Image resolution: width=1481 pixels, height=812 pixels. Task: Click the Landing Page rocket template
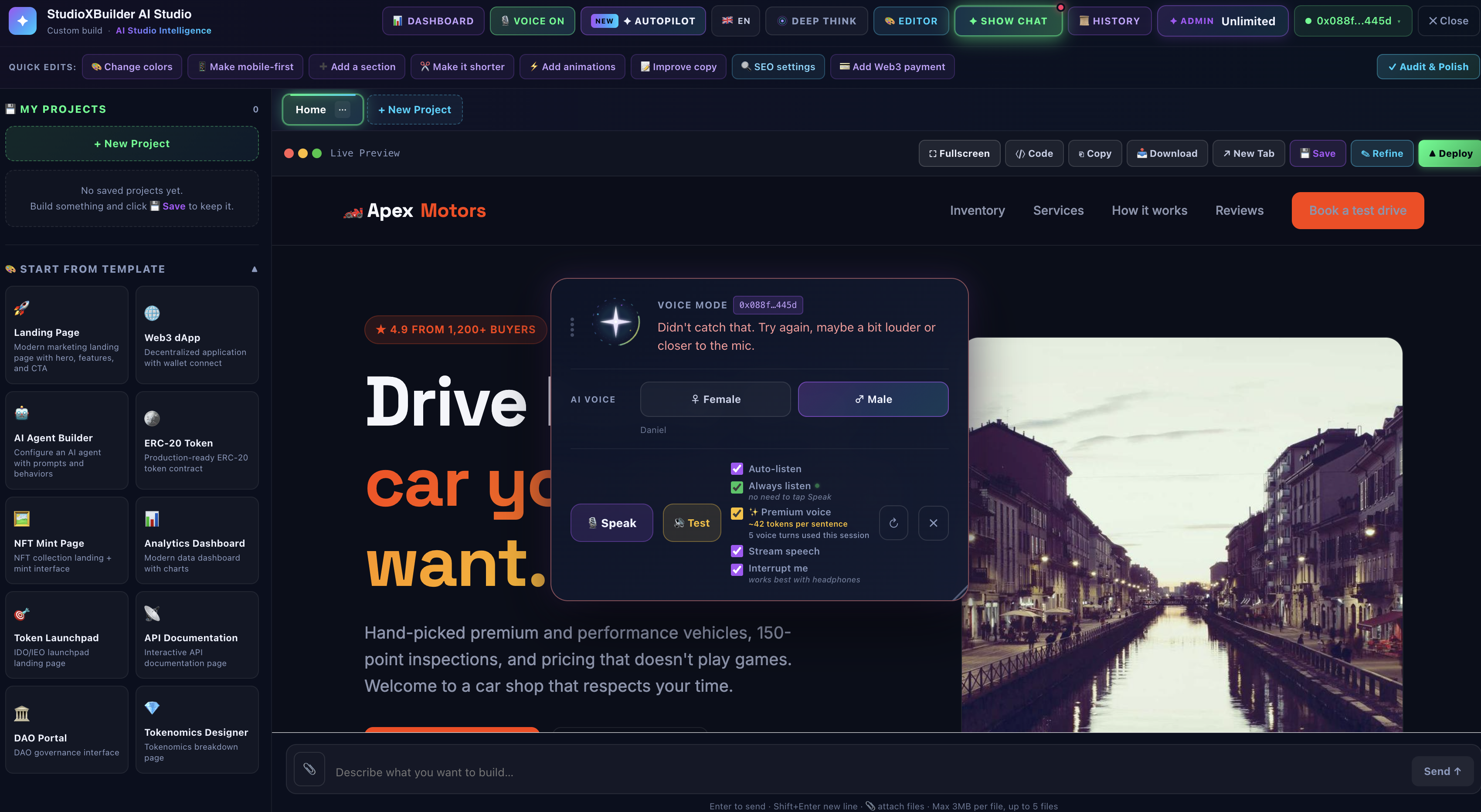coord(67,335)
